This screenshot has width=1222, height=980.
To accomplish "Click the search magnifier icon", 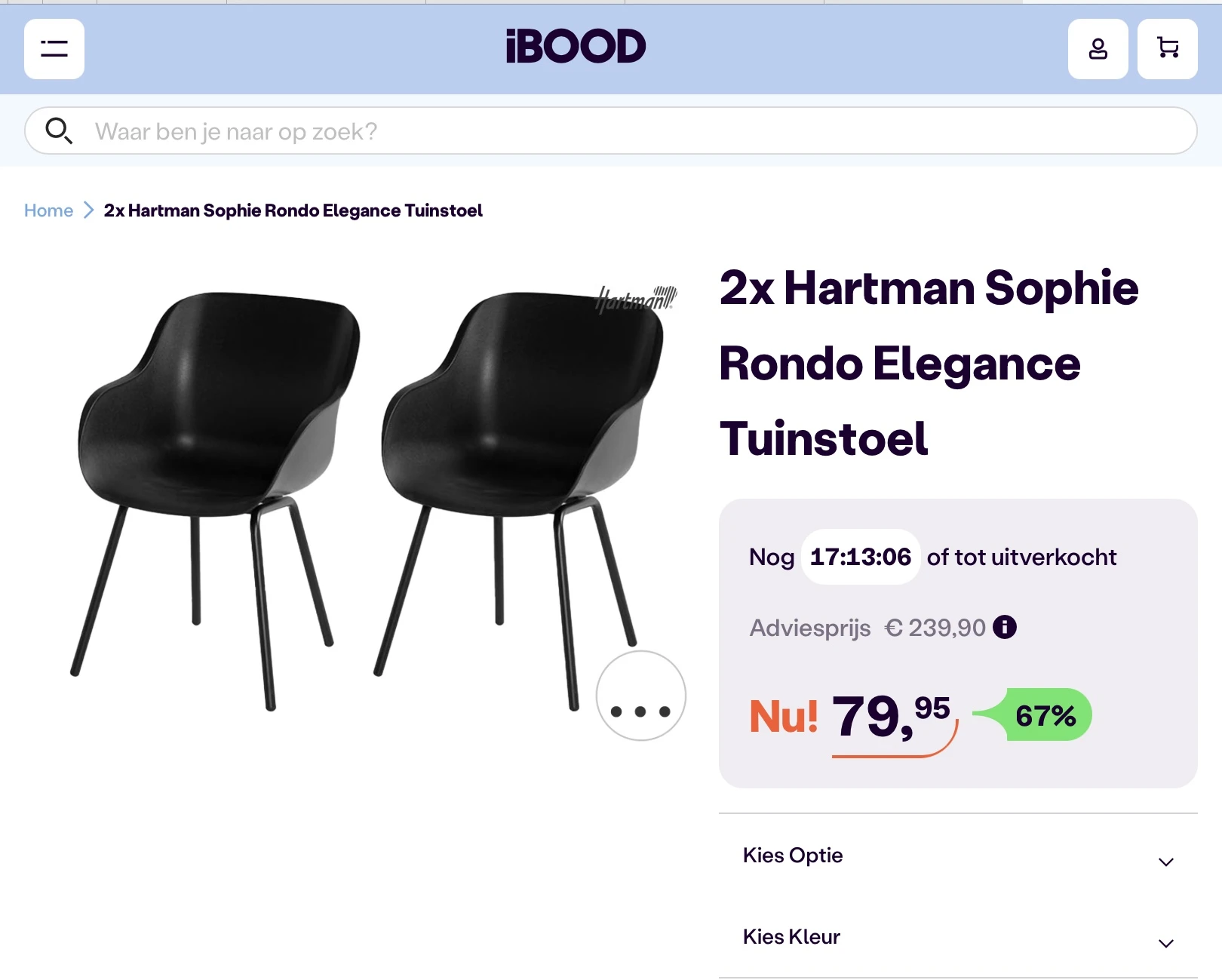I will pos(59,131).
